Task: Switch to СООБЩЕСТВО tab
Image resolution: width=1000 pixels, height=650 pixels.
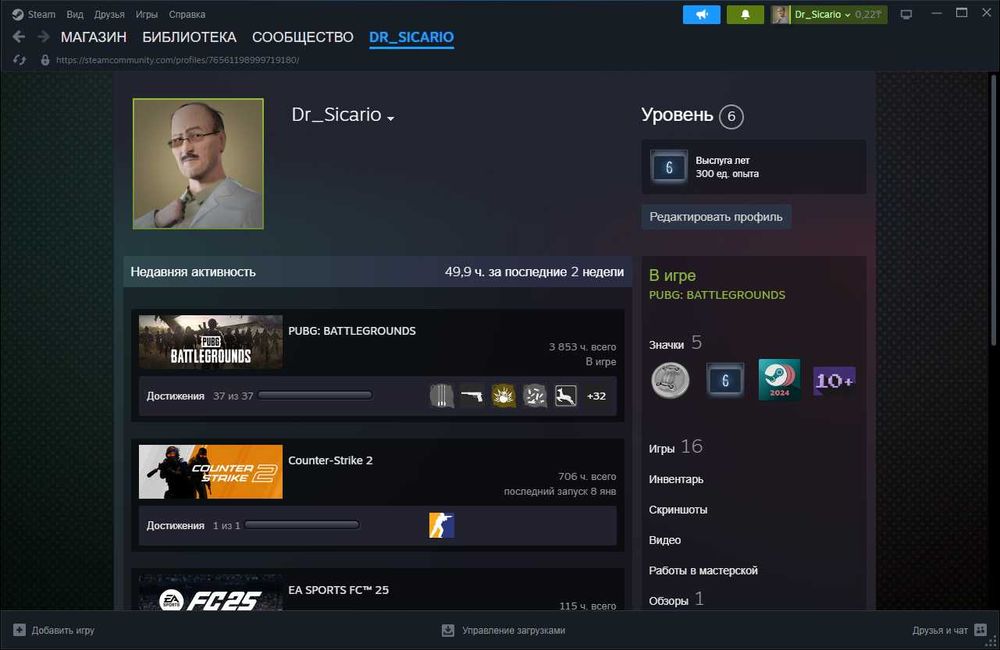Action: [302, 37]
